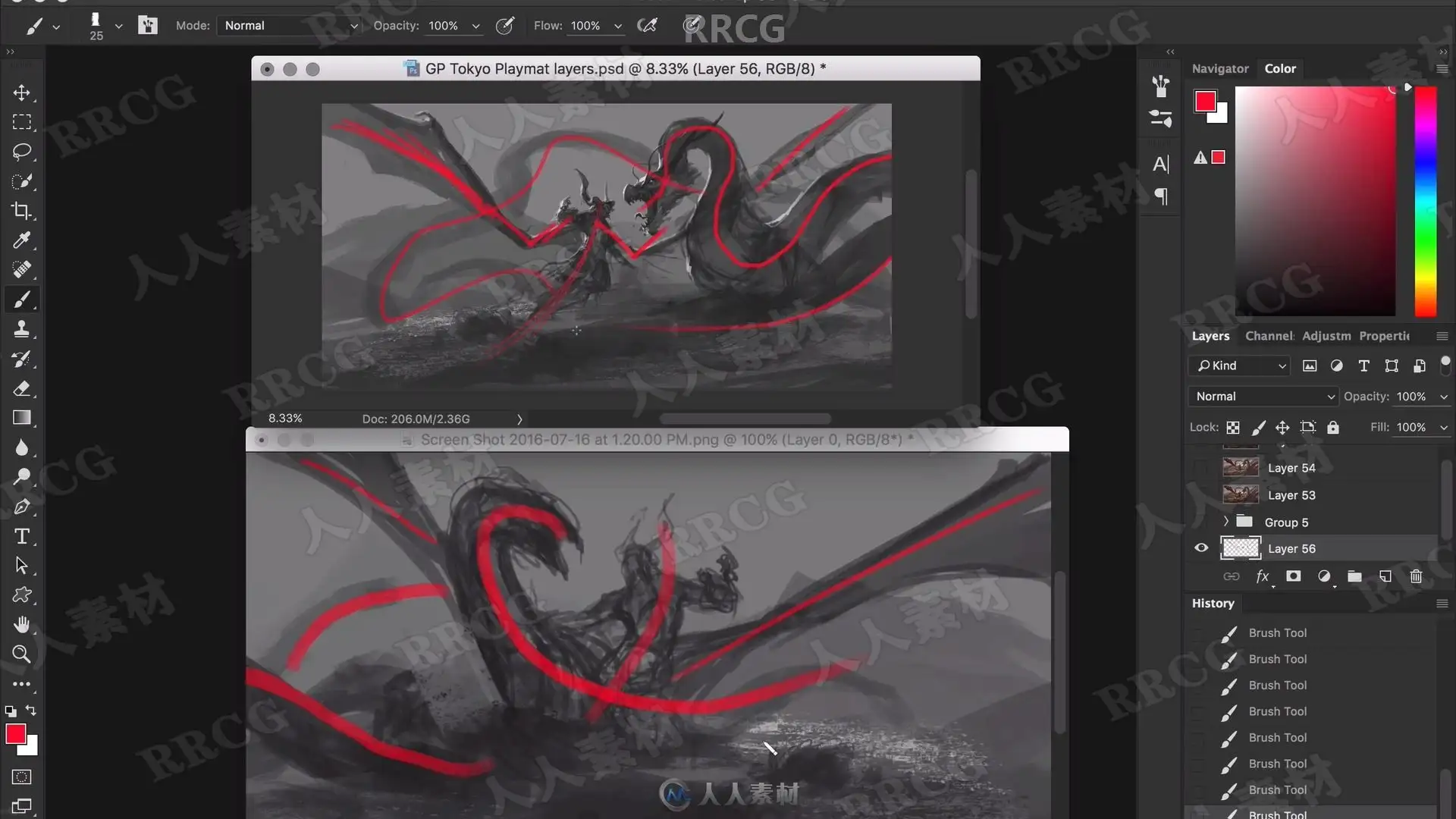This screenshot has width=1456, height=819.
Task: Select the Blur tool
Action: [x=21, y=447]
